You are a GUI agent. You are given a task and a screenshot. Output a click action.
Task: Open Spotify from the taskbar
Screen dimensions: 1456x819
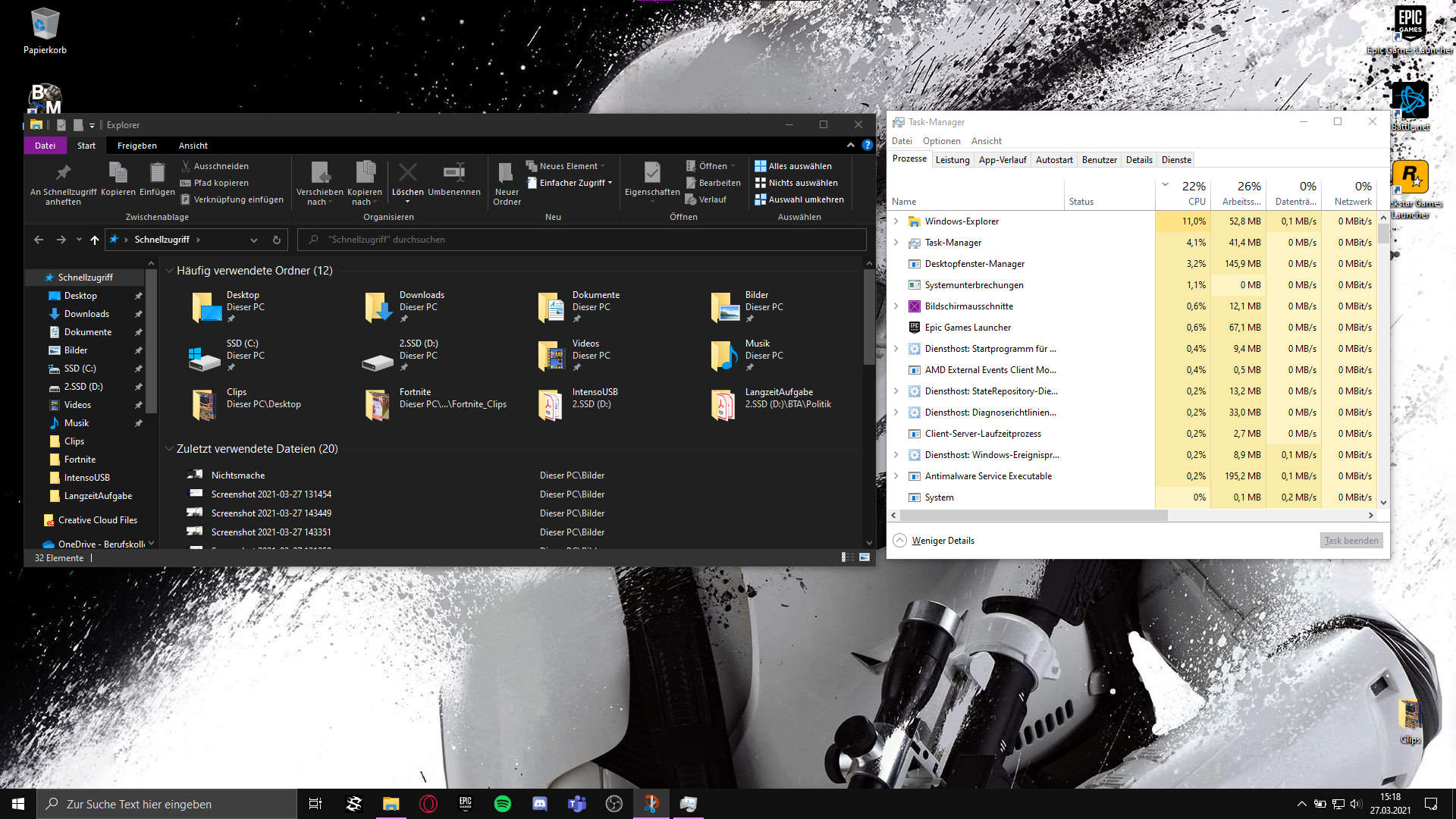point(502,804)
